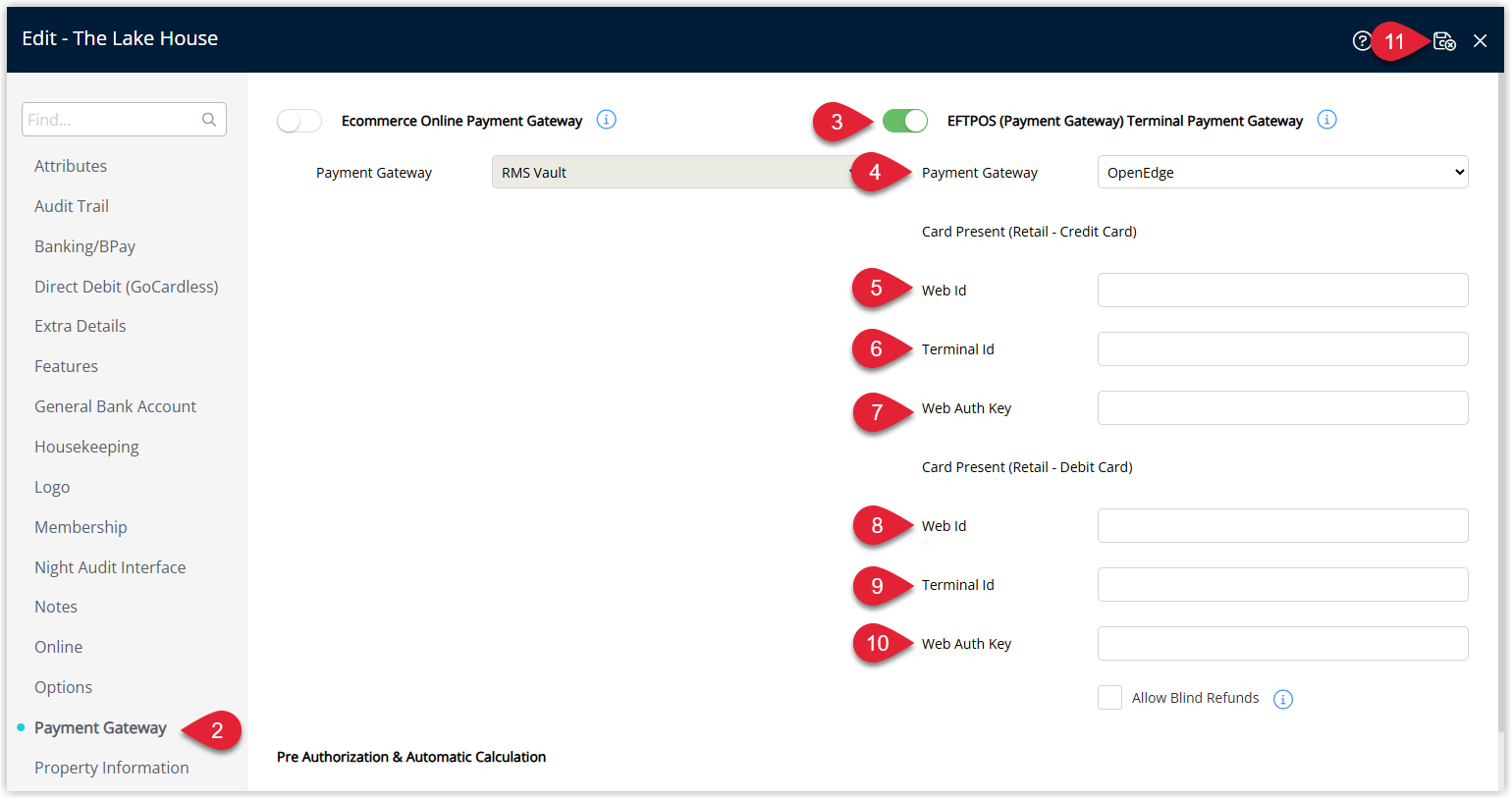Open info icon next to EFTPOS Terminal Payment Gateway

pos(1327,120)
